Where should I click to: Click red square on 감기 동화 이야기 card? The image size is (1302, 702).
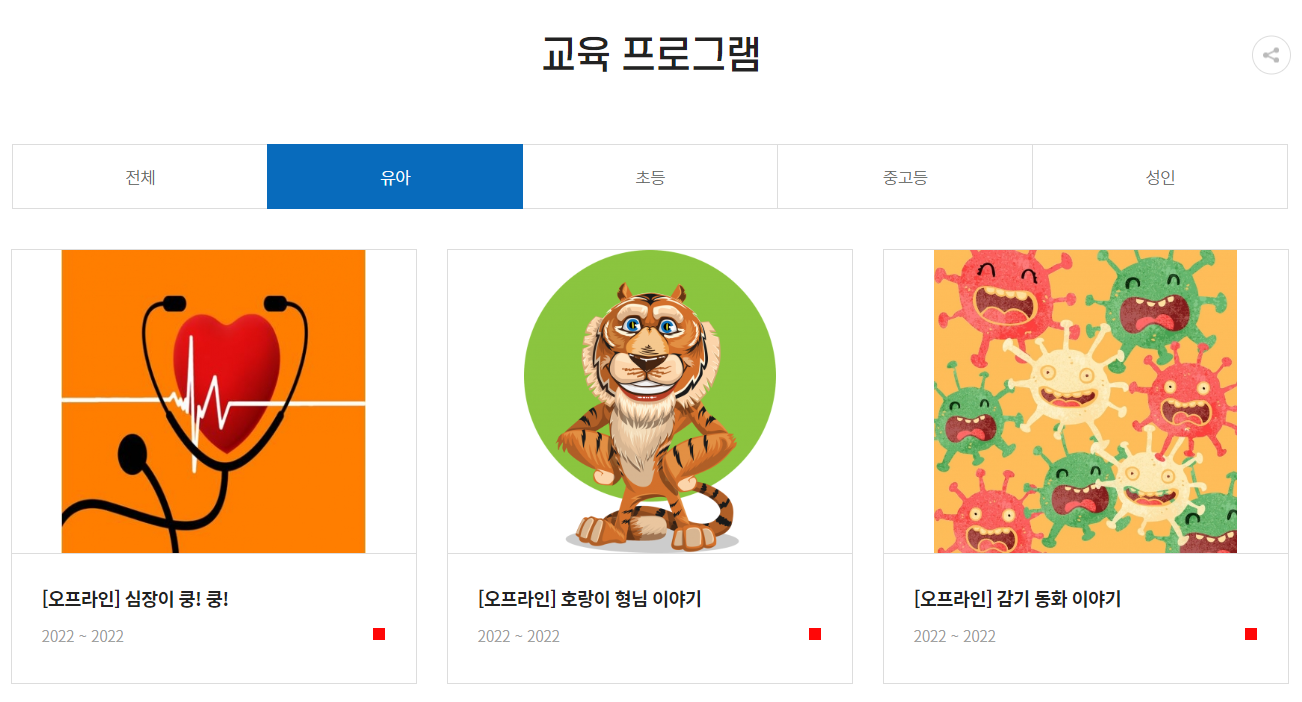pos(1251,634)
